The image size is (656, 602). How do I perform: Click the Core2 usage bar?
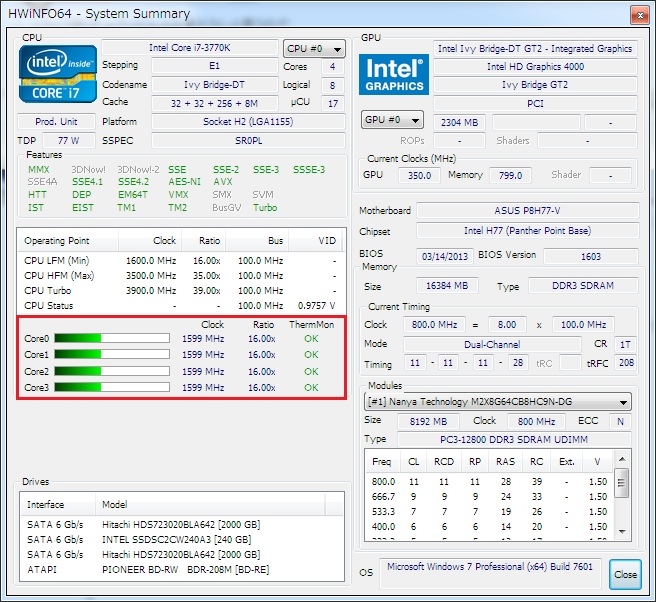point(112,371)
